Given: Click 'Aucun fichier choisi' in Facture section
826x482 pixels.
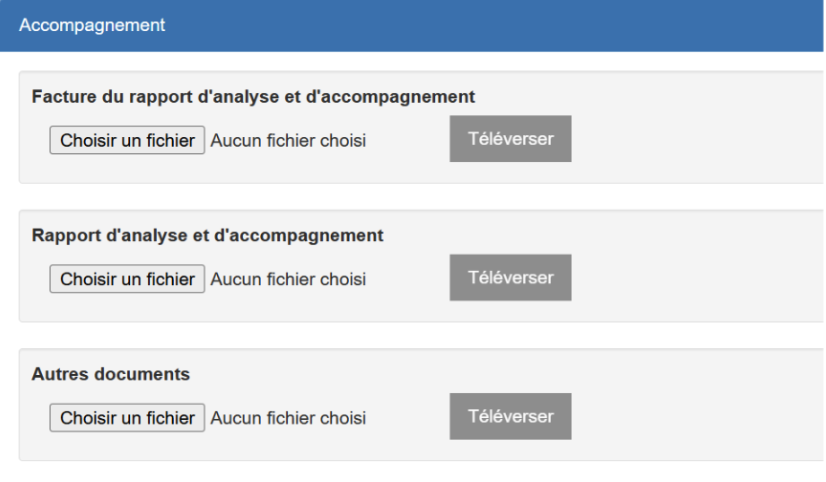Looking at the screenshot, I should [288, 141].
